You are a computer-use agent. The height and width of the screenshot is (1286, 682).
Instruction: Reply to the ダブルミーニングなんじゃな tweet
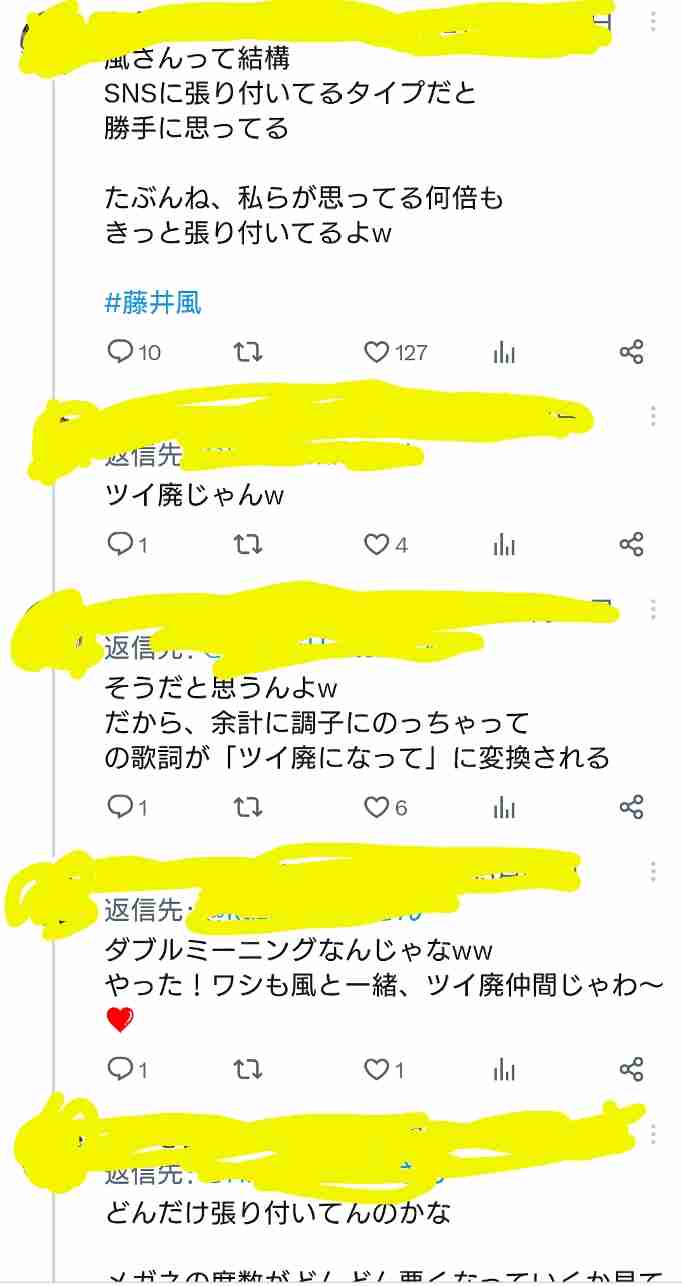(x=127, y=1070)
